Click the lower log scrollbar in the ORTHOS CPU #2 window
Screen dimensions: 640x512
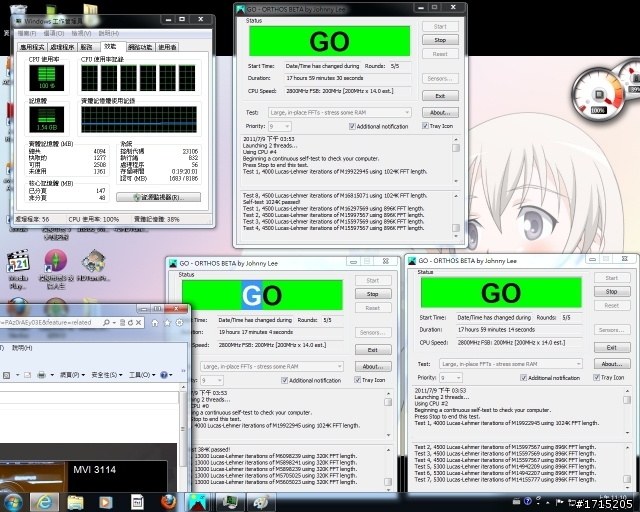(x=627, y=465)
